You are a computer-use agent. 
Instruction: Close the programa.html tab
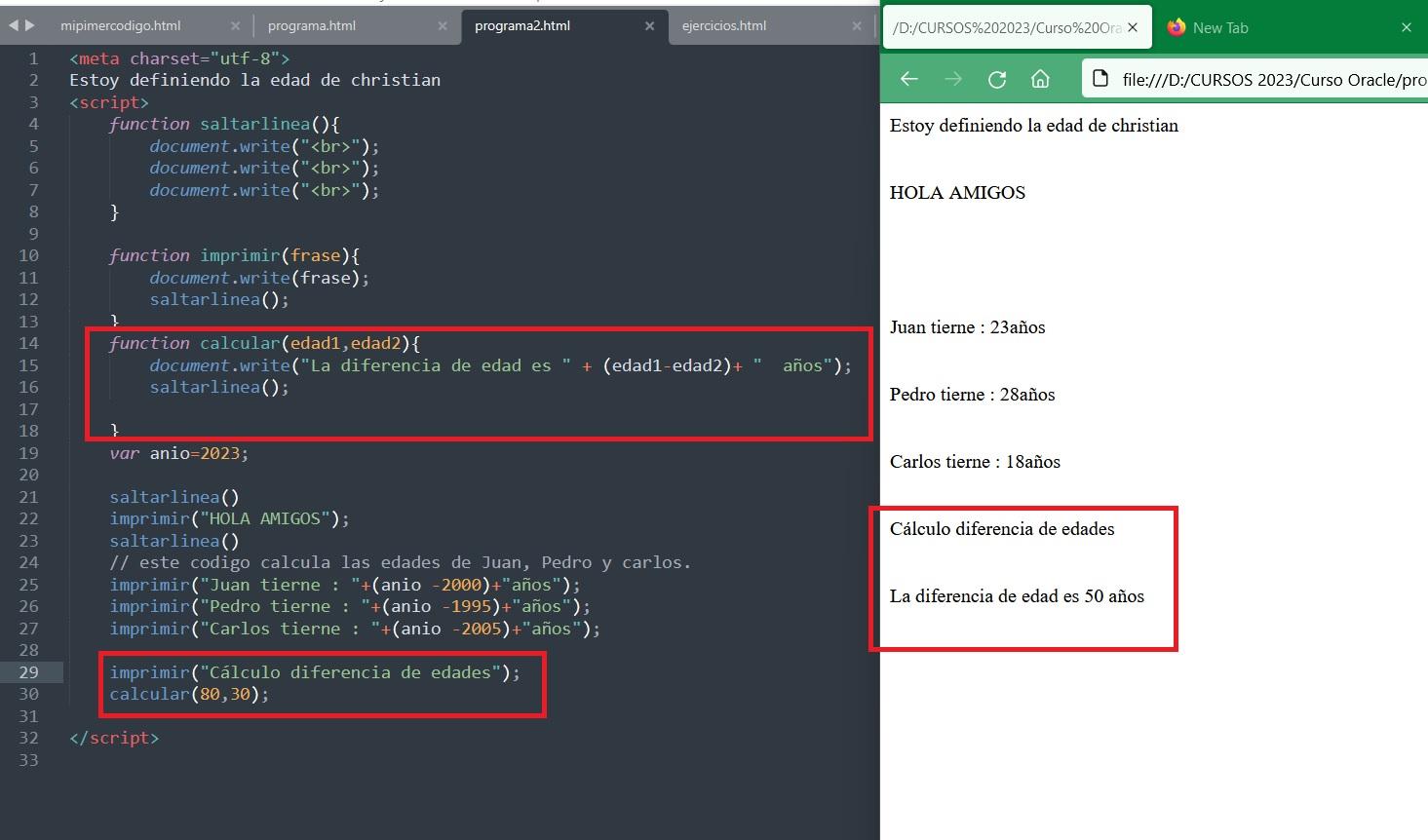coord(443,26)
